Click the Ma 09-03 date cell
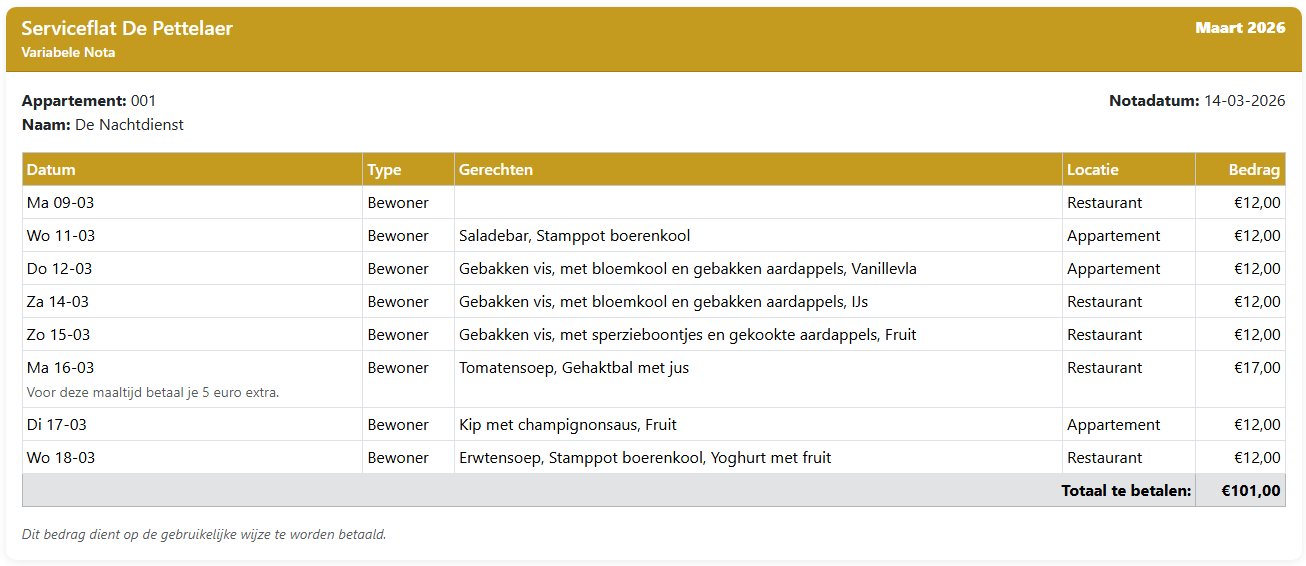 (61, 203)
